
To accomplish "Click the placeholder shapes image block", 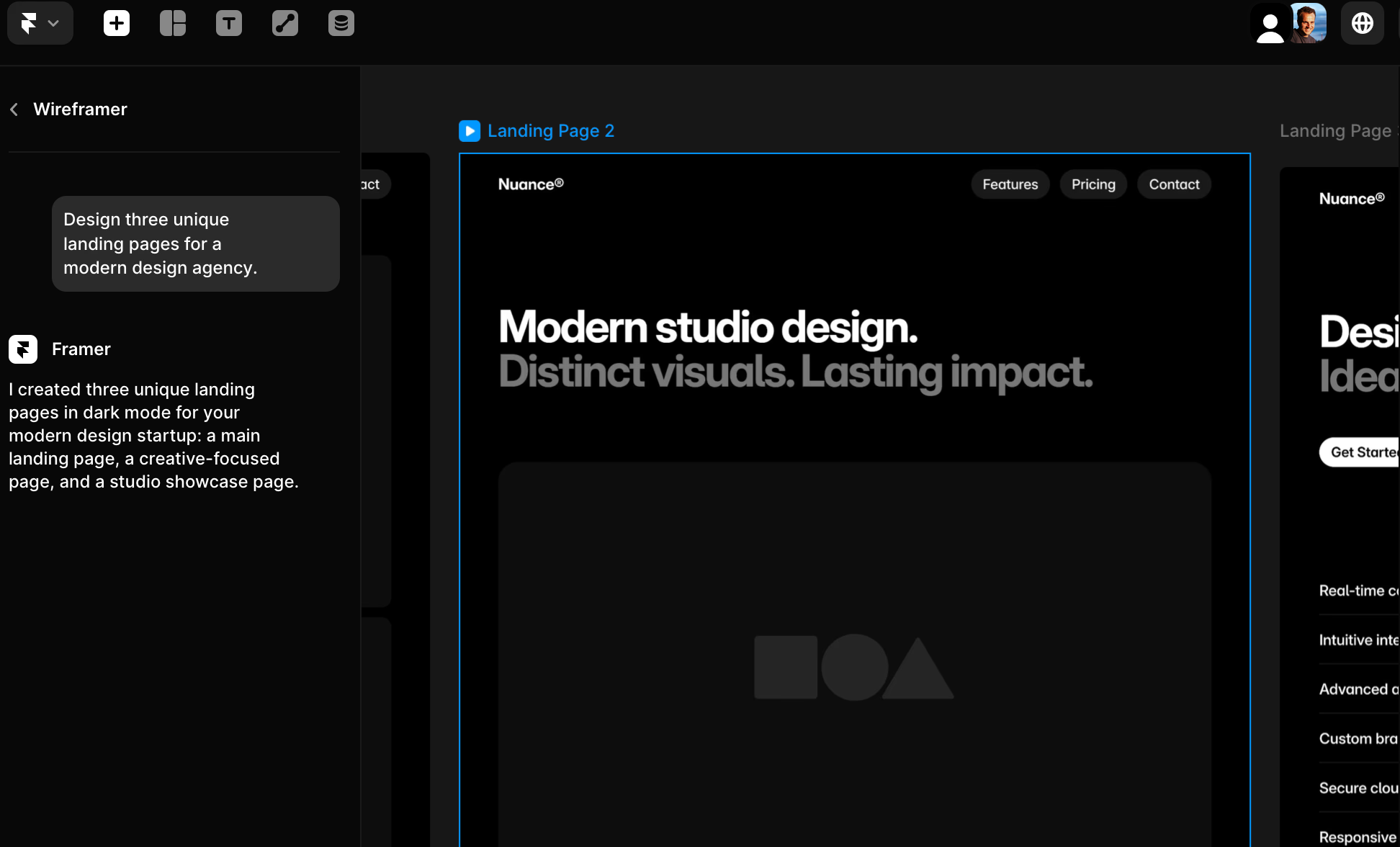I will click(x=854, y=666).
